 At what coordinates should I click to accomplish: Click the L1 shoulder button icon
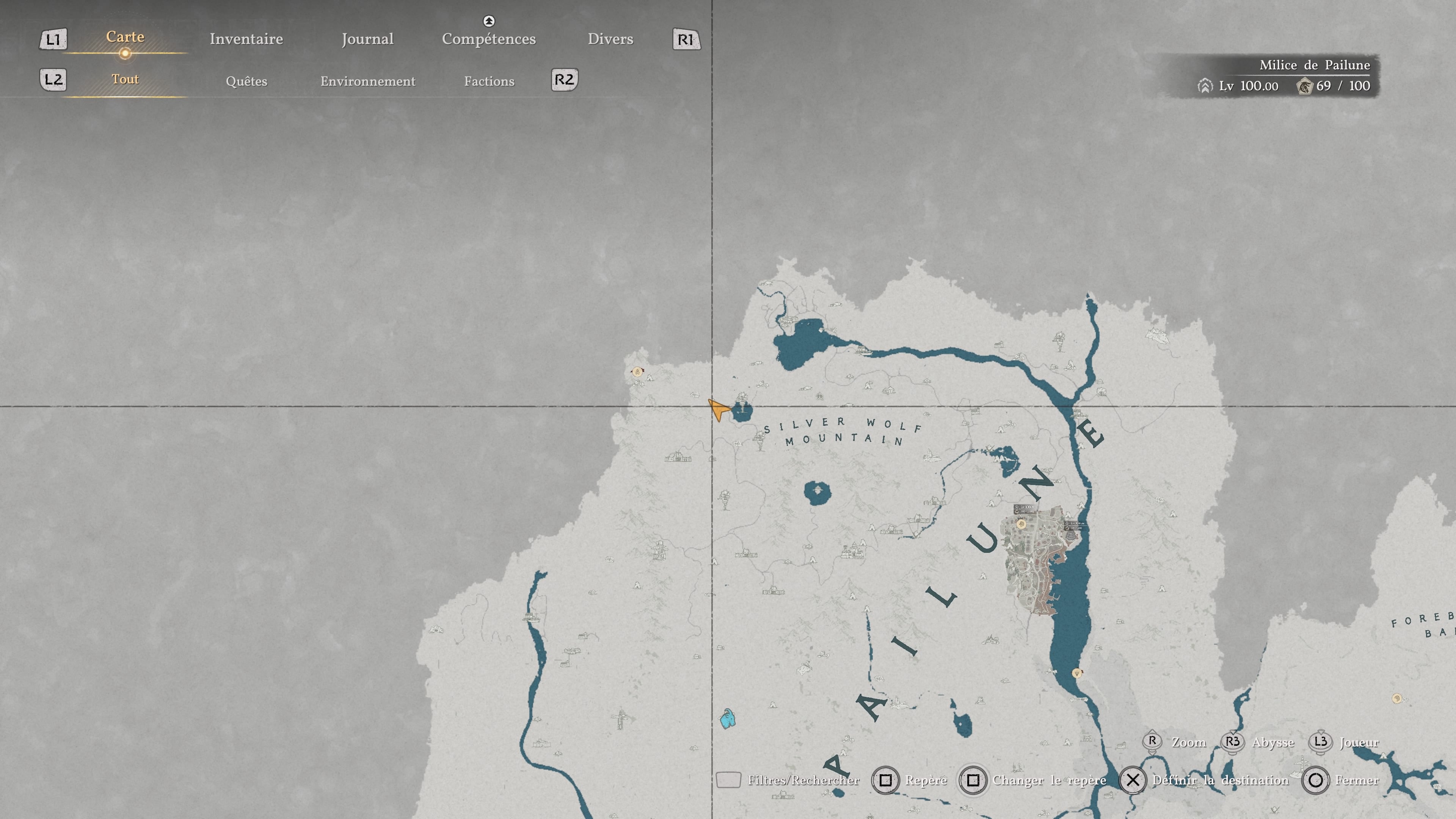[53, 39]
